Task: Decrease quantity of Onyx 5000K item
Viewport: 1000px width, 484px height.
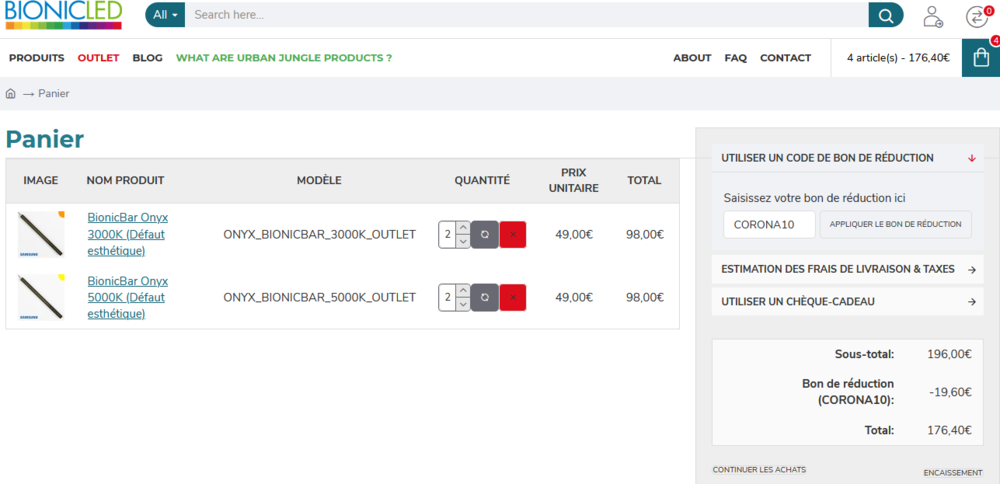Action: coord(464,304)
